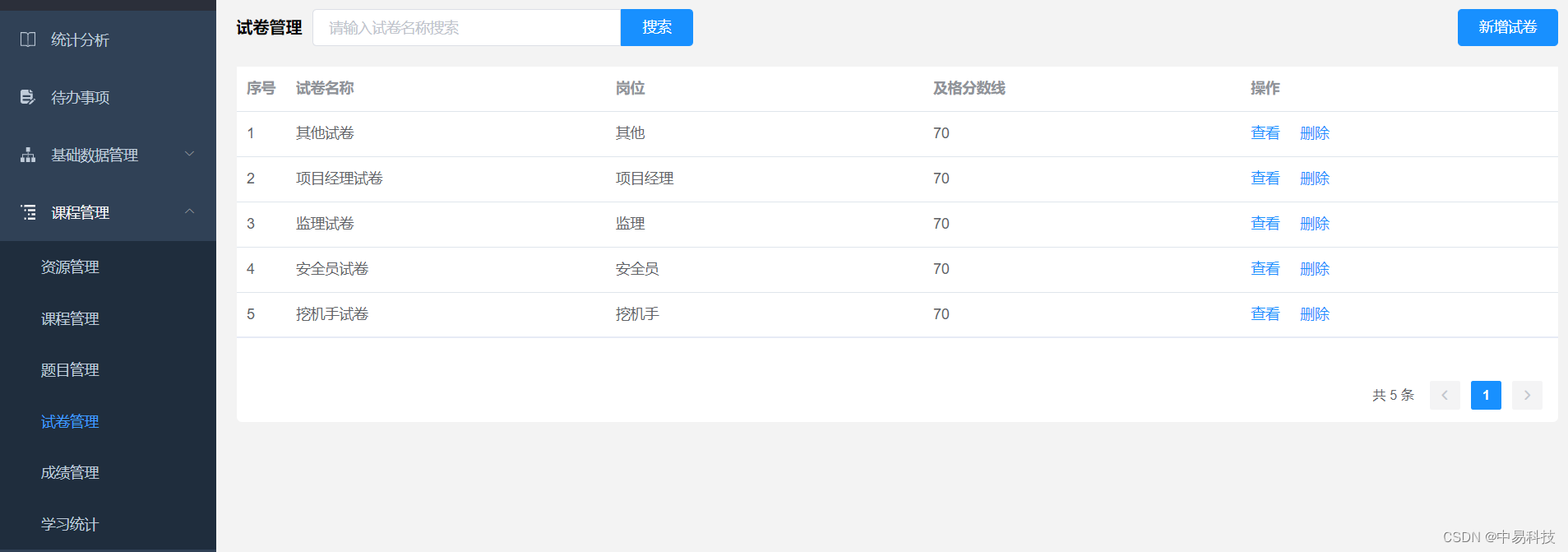Click the 岗位 column header
Viewport: 1568px width, 552px height.
coord(630,88)
